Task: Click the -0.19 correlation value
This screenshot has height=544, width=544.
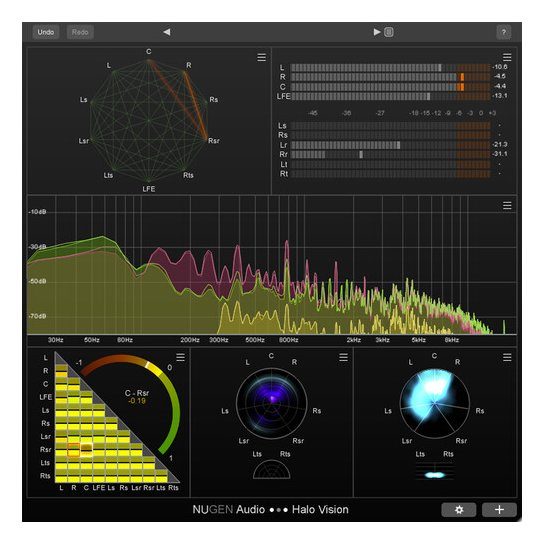Action: [137, 401]
